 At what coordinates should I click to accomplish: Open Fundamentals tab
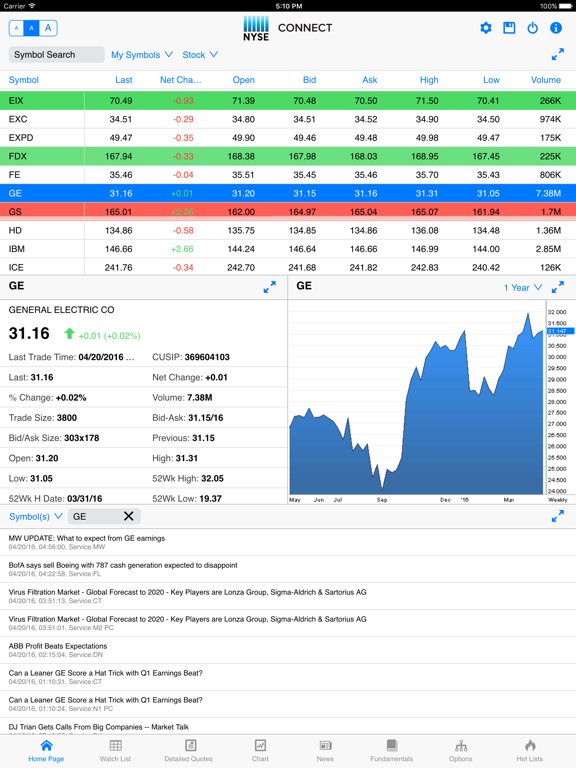click(x=391, y=751)
